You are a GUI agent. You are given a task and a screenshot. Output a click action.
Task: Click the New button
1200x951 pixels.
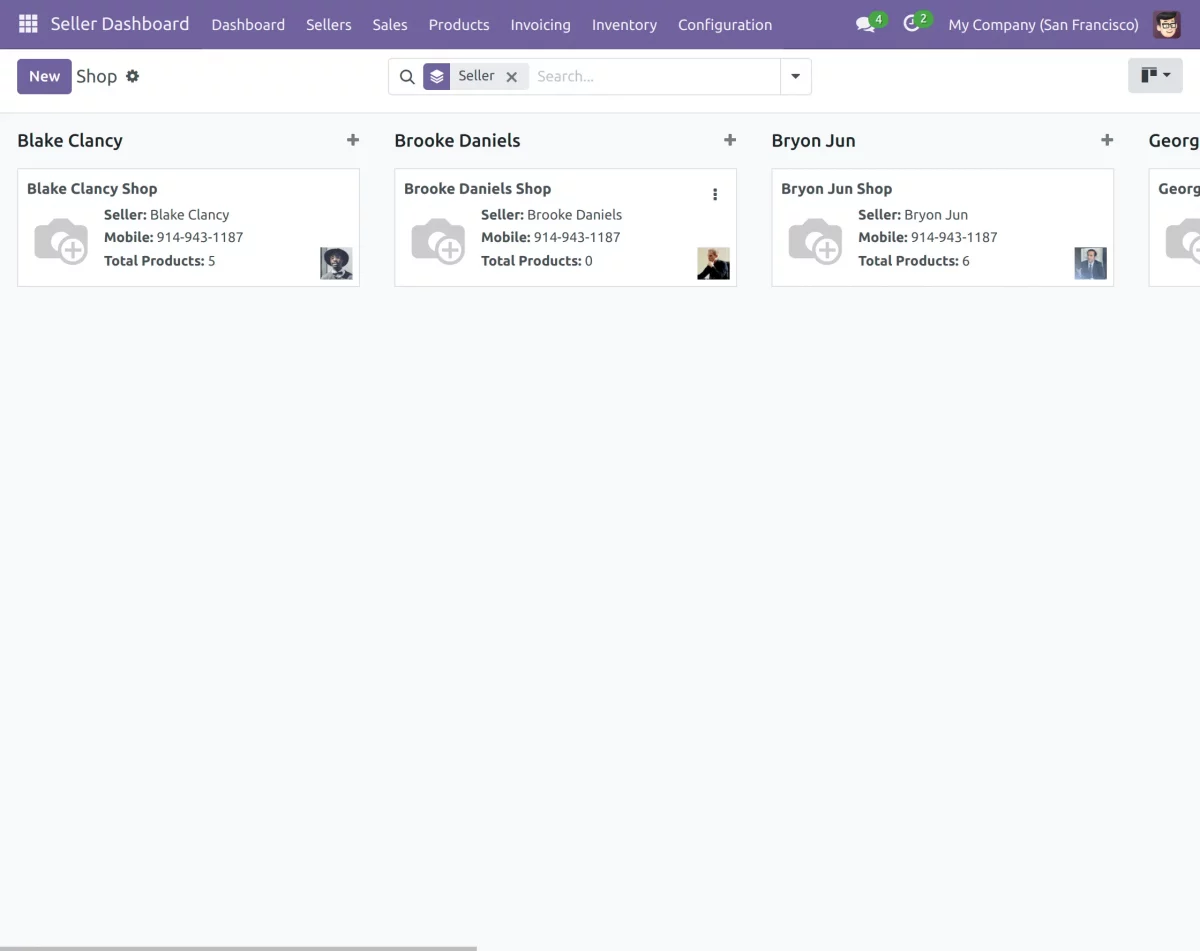pos(44,76)
